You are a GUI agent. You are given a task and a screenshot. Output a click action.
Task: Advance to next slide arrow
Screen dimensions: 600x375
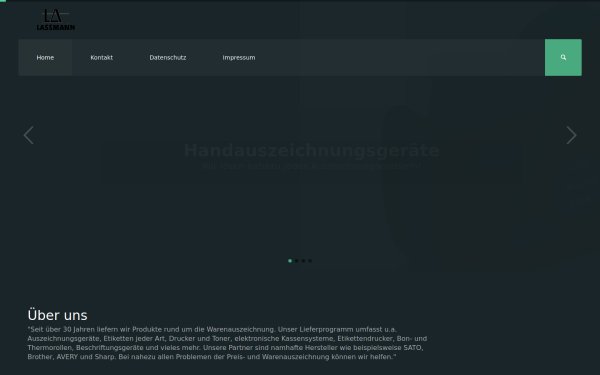tap(571, 135)
